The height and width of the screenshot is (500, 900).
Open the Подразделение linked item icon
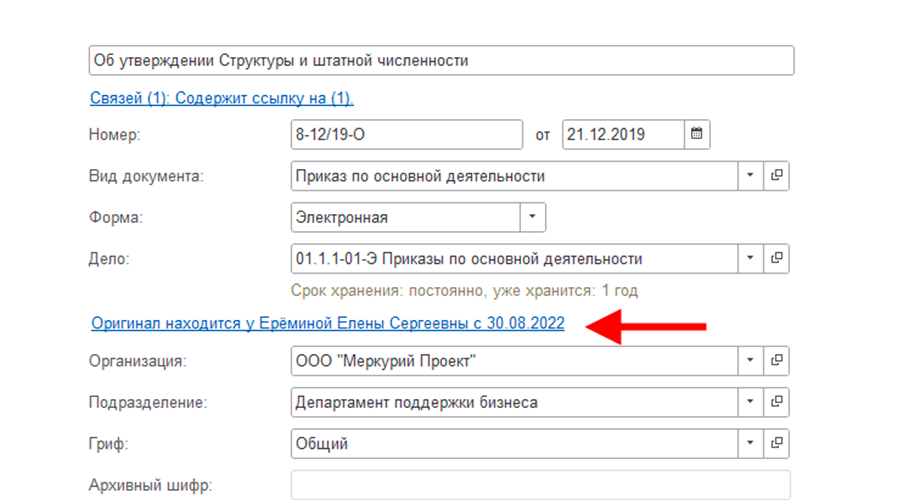click(777, 402)
